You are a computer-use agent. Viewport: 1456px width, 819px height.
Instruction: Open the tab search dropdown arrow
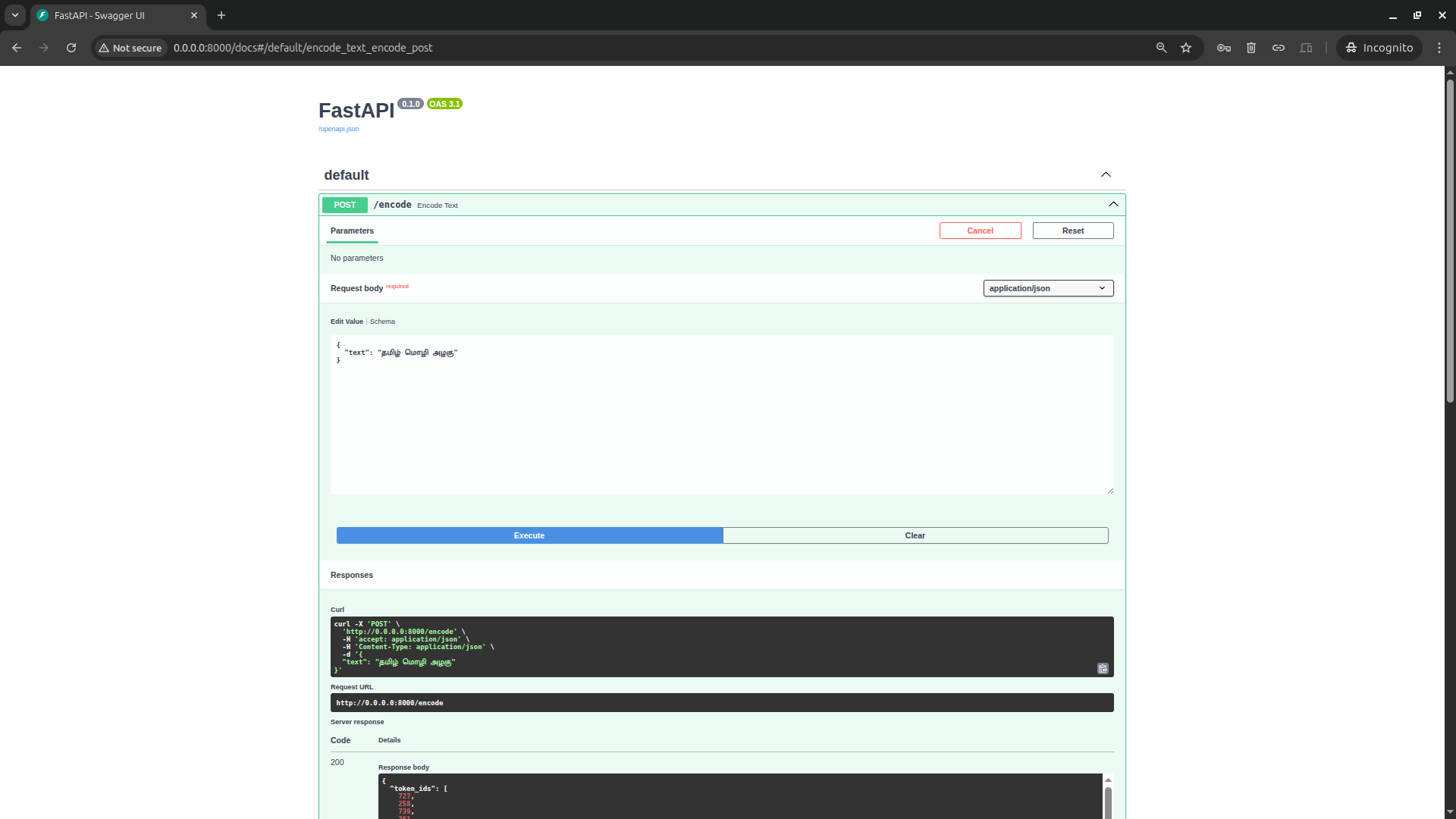[15, 15]
